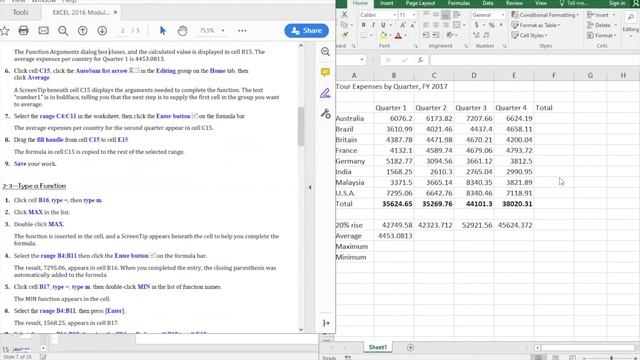Increase indent in Excel Alignment group

436,35
